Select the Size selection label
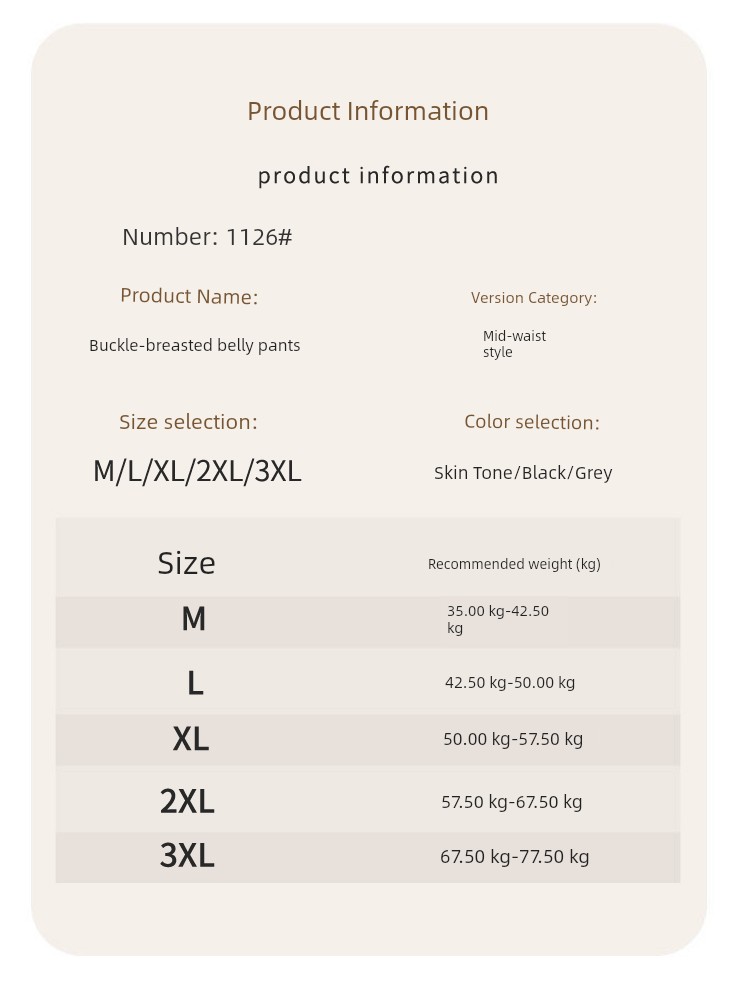750x987 pixels. (x=188, y=422)
